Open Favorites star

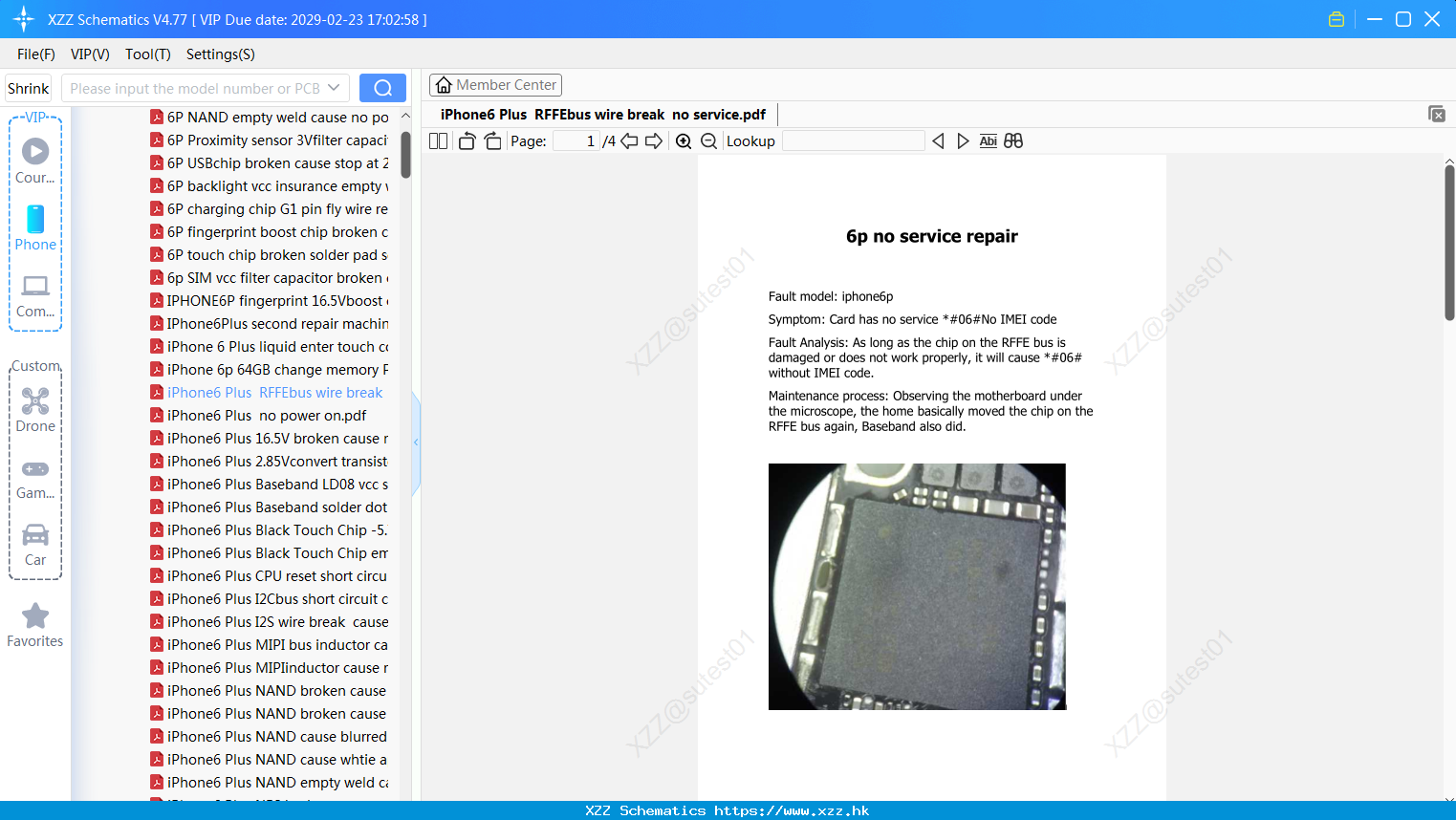pos(35,625)
